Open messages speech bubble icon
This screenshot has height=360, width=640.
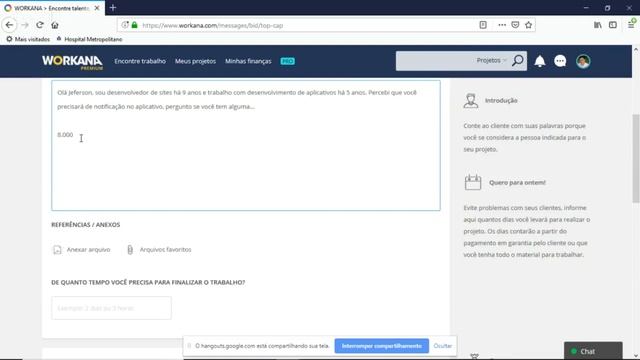560,61
